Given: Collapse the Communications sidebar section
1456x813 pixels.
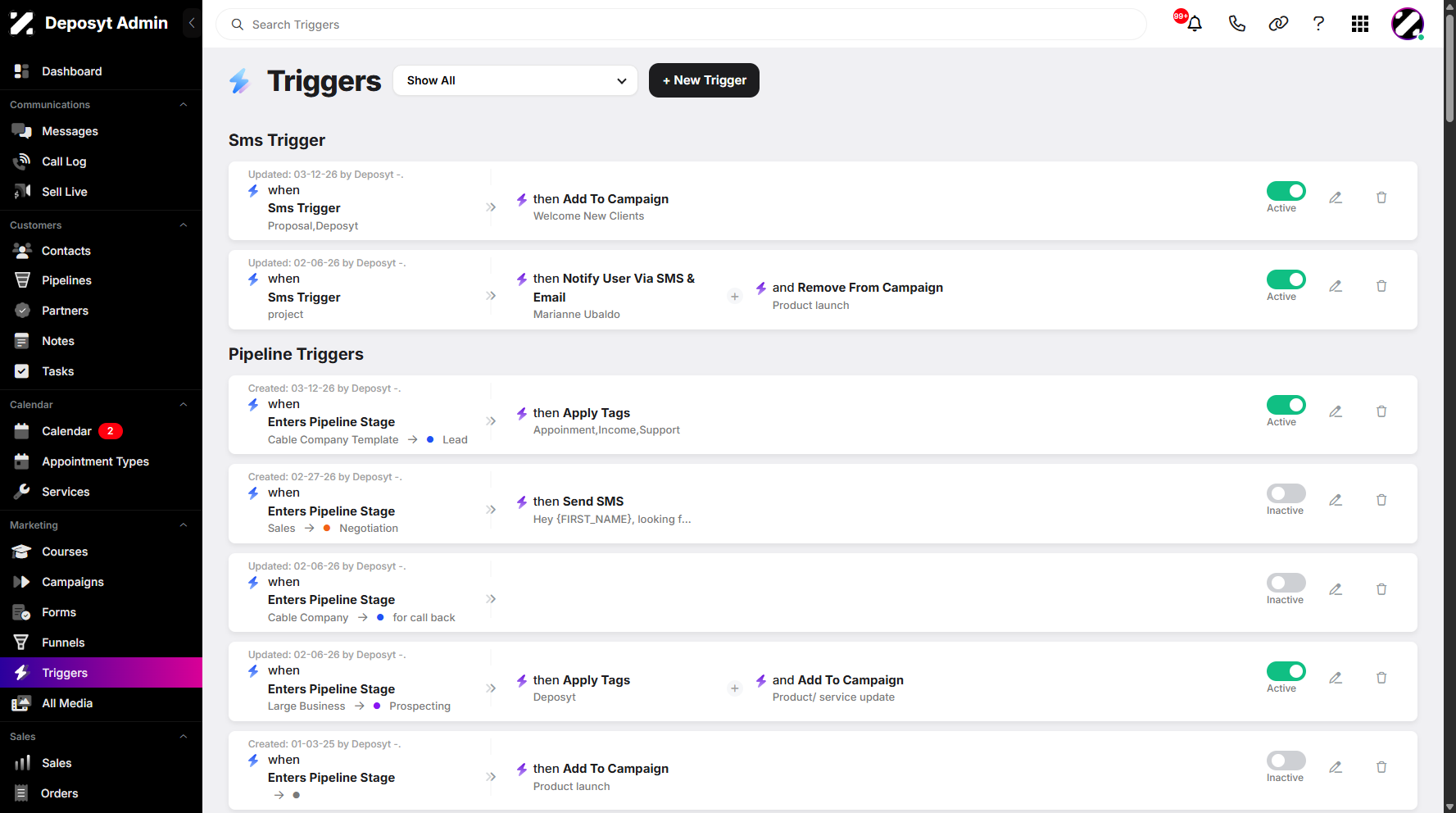Looking at the screenshot, I should click(x=184, y=105).
